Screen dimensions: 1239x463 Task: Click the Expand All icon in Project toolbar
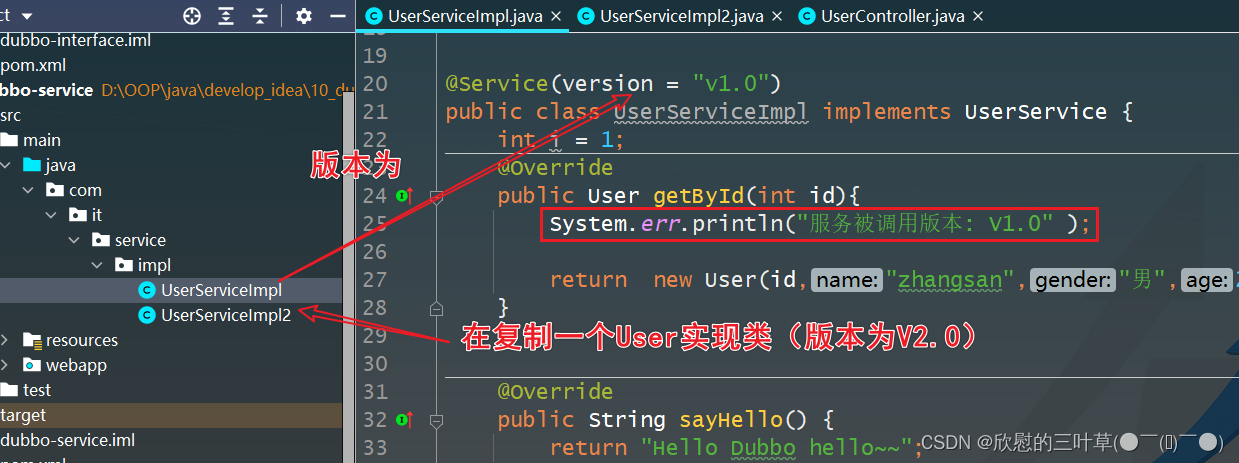coord(226,16)
